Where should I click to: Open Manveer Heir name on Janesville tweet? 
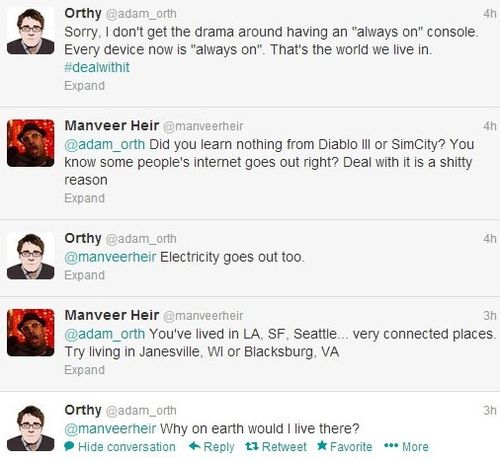coord(112,315)
